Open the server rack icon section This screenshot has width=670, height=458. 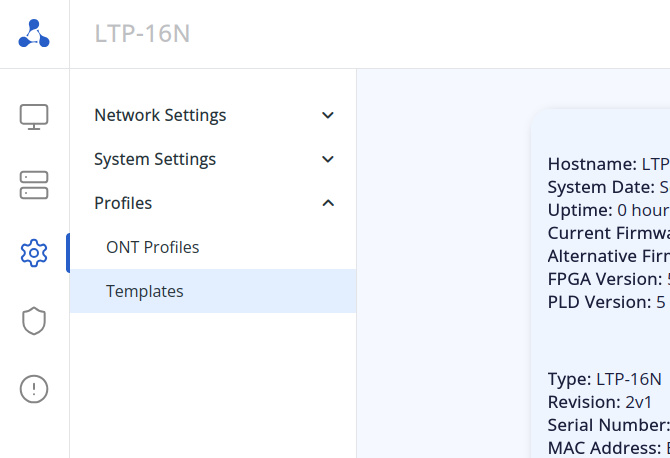(x=34, y=185)
